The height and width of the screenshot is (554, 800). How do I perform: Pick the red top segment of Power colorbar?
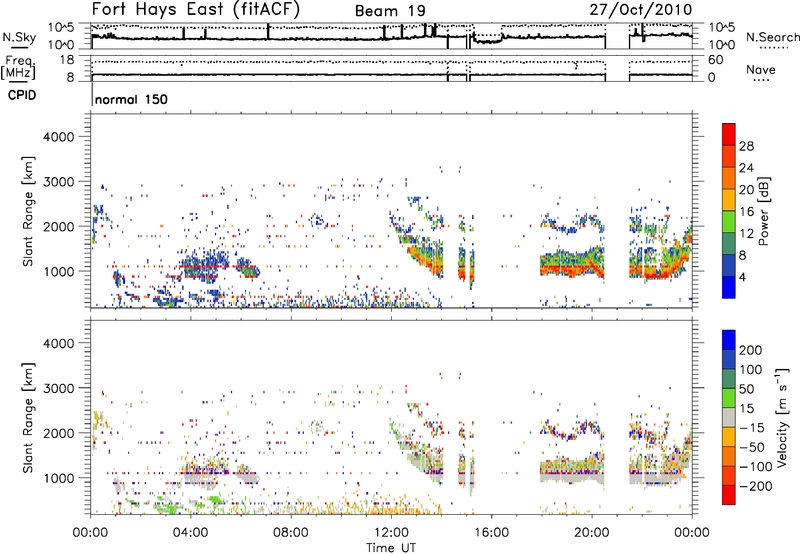pos(729,134)
